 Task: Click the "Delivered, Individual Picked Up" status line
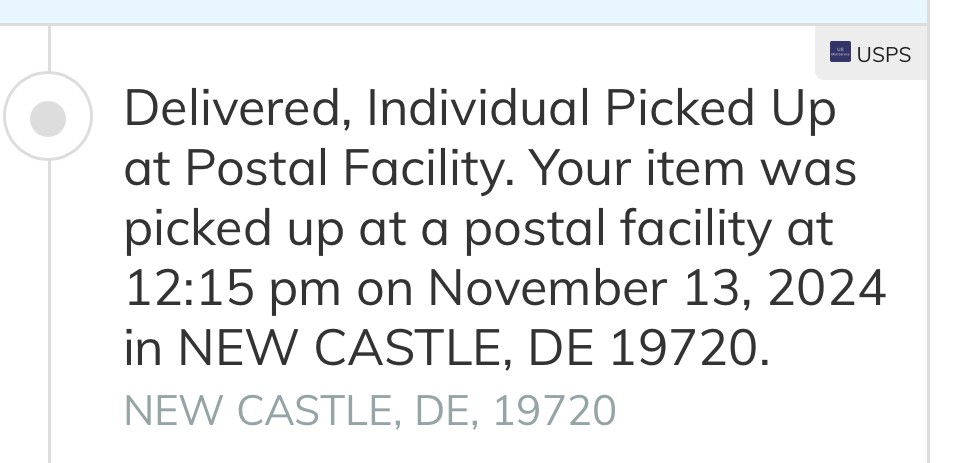pos(479,110)
